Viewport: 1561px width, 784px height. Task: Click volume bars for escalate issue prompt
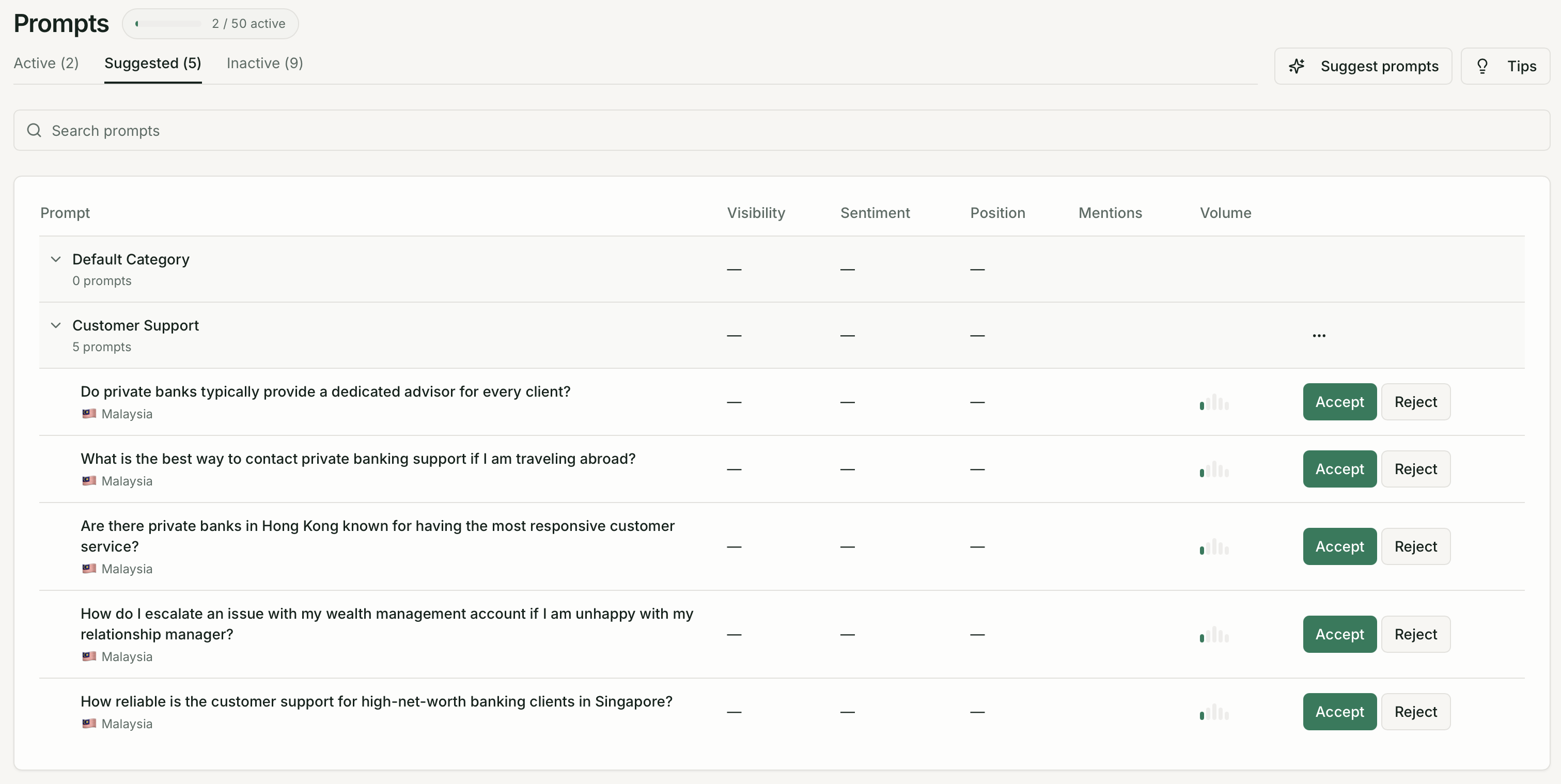point(1214,634)
